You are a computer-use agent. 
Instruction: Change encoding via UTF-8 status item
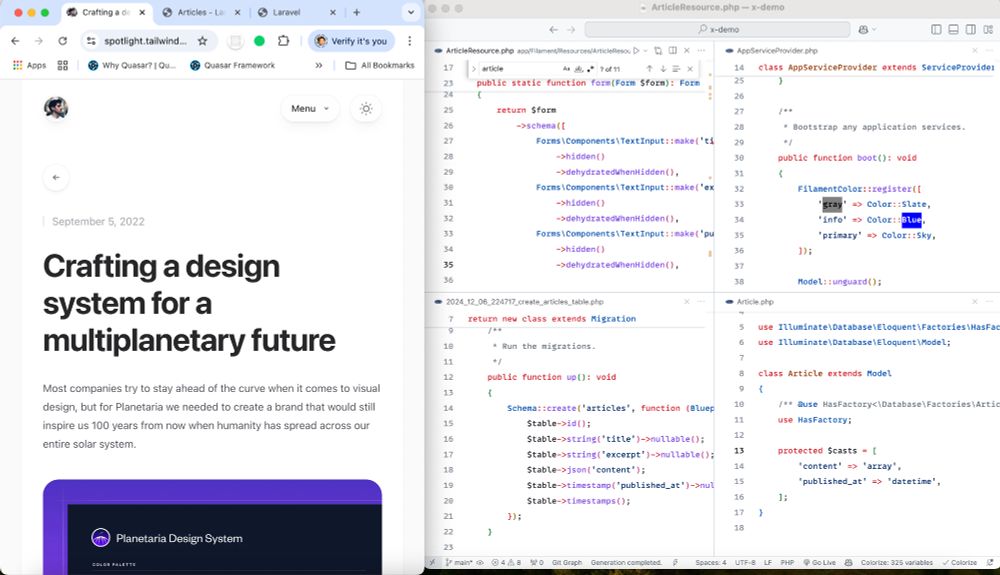[x=745, y=562]
